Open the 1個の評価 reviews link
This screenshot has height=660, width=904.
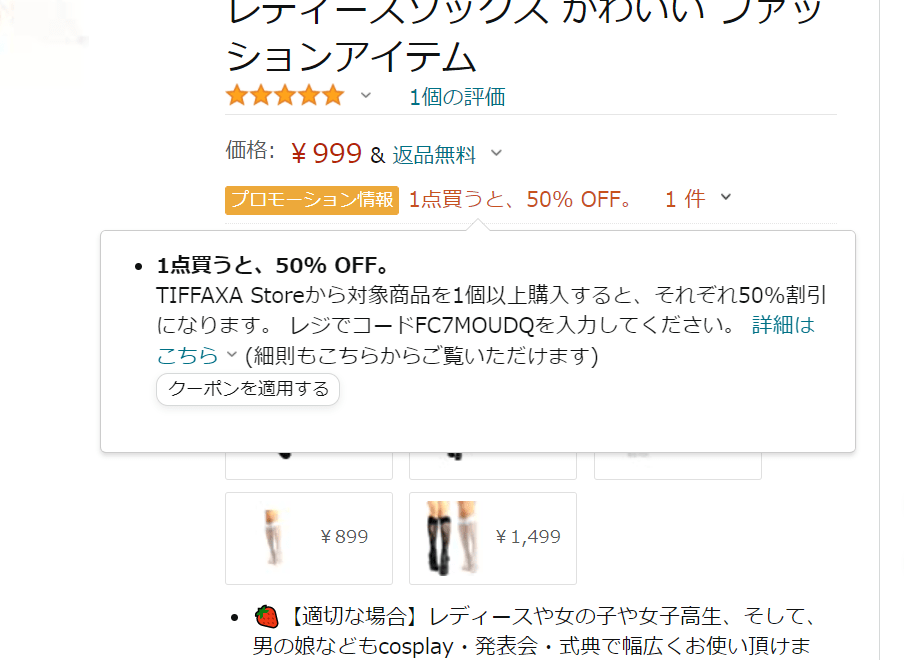[457, 97]
